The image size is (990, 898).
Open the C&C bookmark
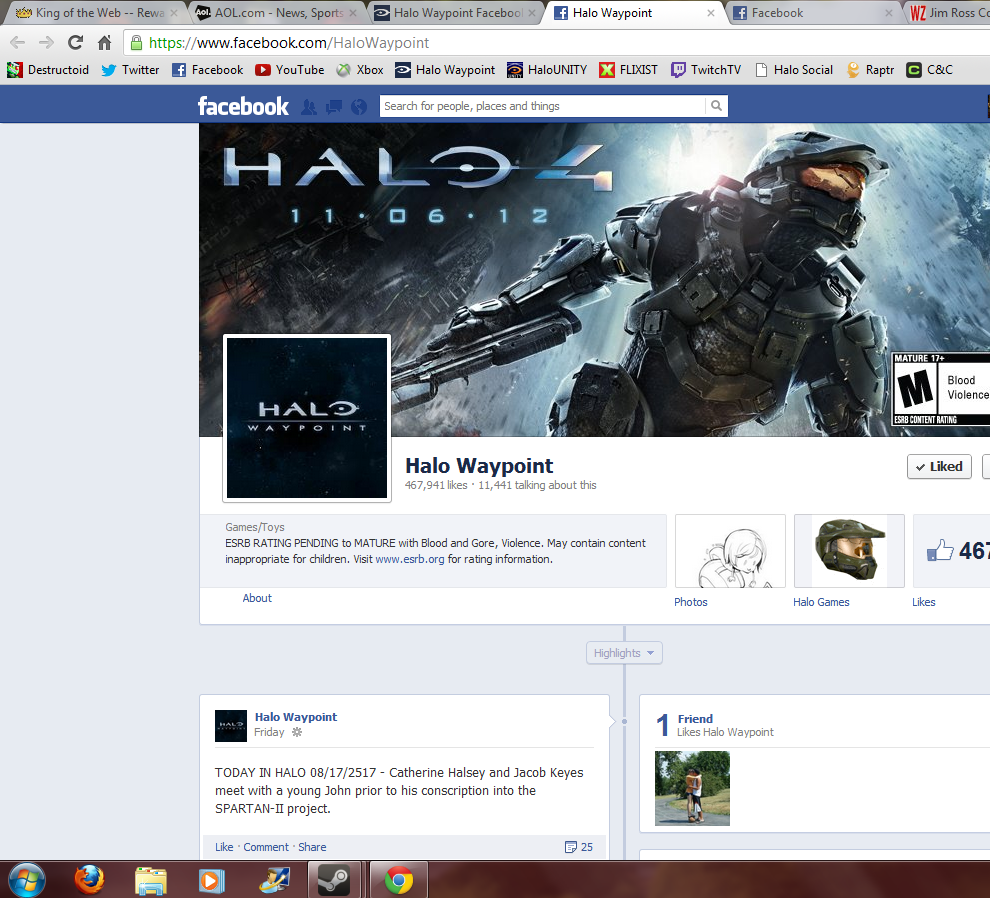(x=929, y=70)
